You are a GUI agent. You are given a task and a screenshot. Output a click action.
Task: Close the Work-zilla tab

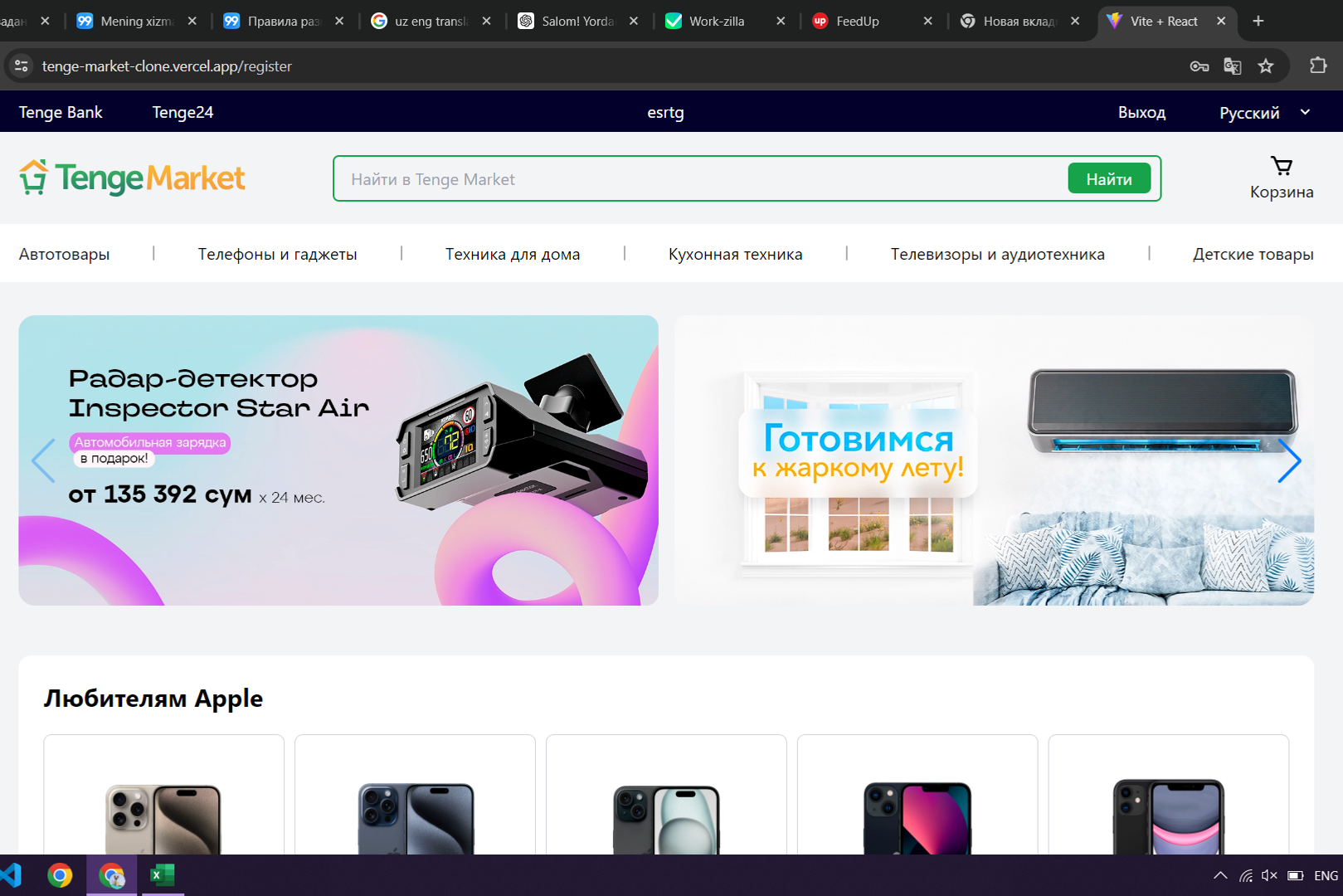[x=781, y=22]
